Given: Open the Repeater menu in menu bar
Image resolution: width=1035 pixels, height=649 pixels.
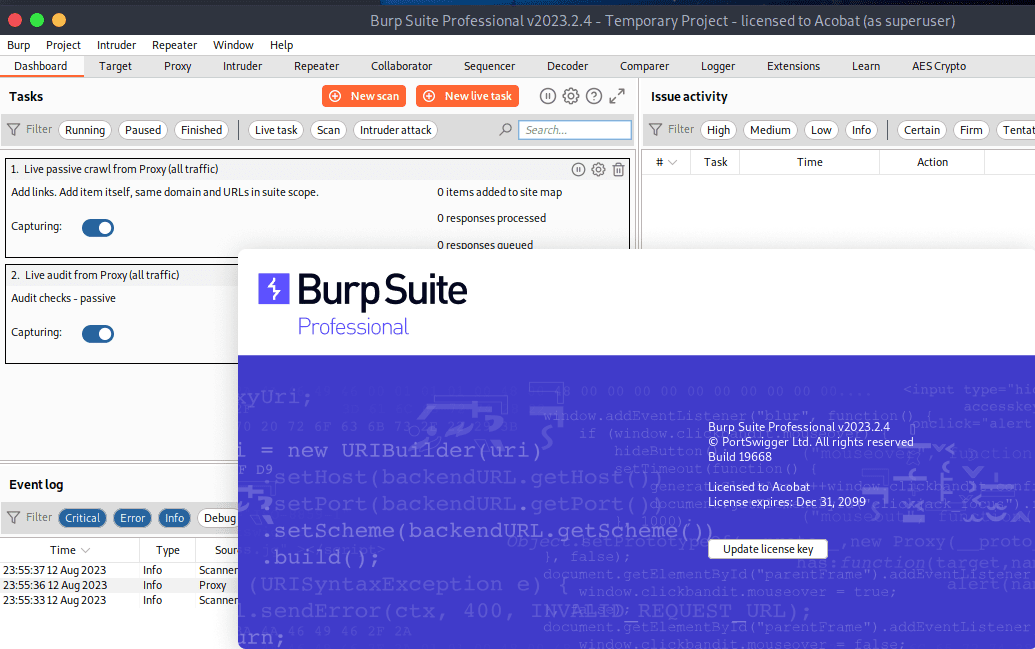Looking at the screenshot, I should pos(174,45).
